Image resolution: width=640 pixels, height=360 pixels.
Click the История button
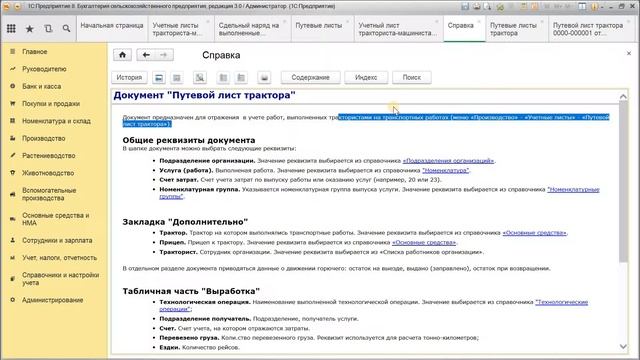coord(129,78)
